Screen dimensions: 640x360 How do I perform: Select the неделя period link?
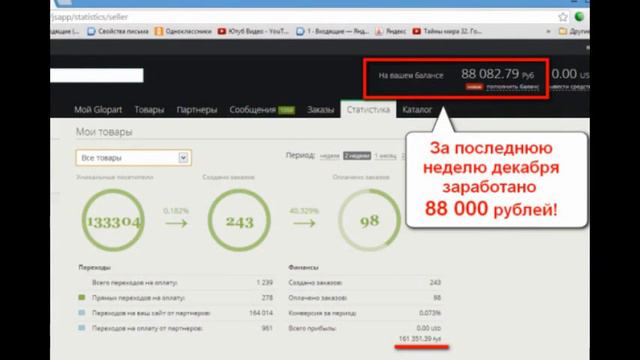pos(329,156)
